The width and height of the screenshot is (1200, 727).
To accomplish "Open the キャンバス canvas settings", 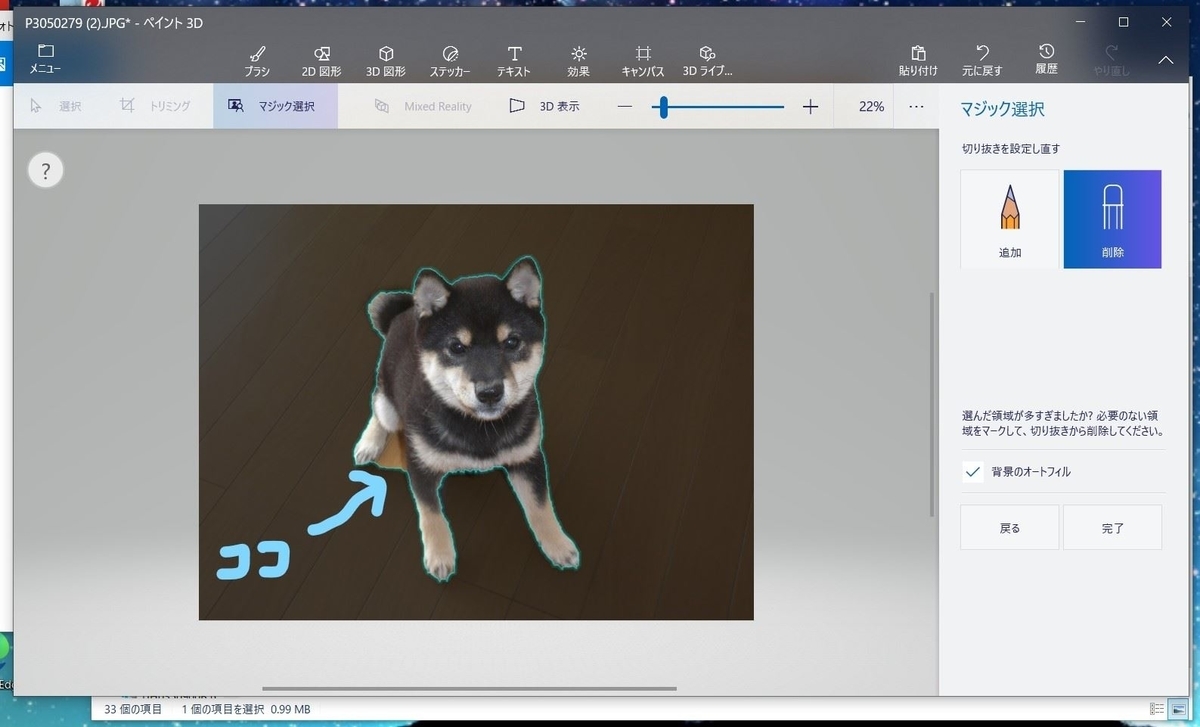I will coord(643,60).
